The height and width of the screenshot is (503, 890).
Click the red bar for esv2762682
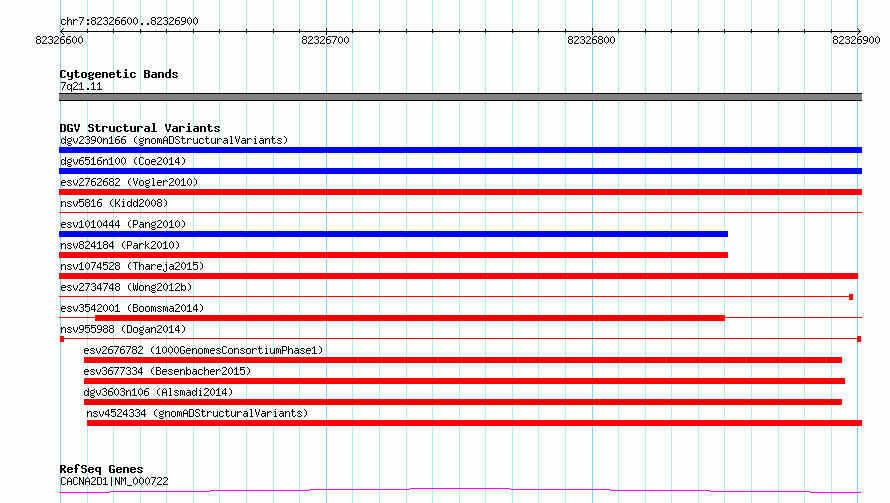coord(460,192)
